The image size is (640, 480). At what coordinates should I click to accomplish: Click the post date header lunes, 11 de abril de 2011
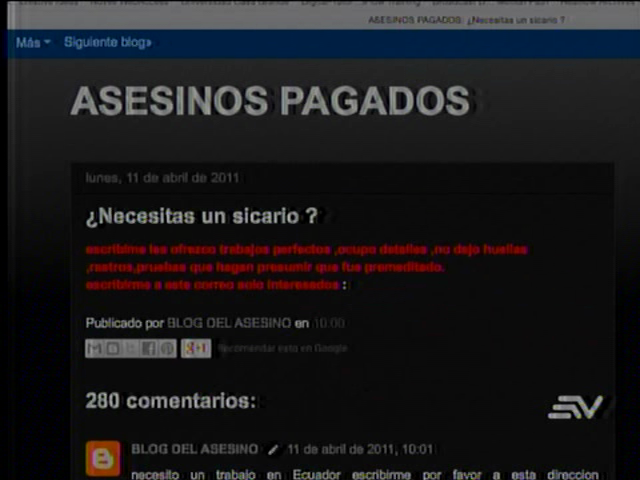point(162,178)
